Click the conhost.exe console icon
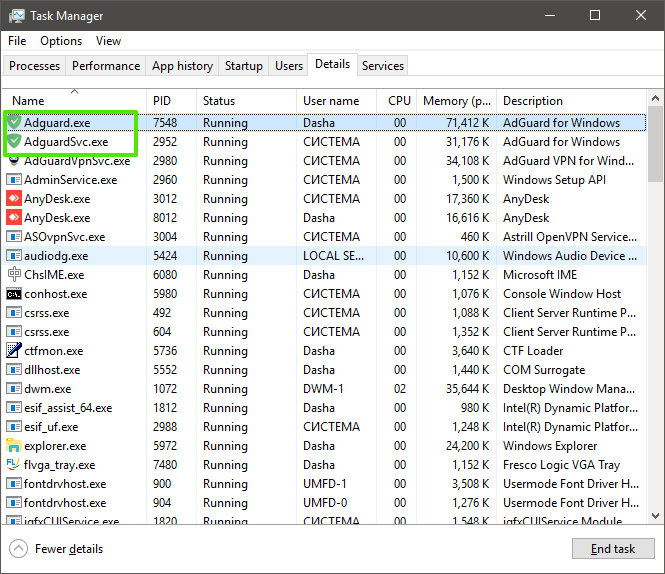 pyautogui.click(x=14, y=294)
